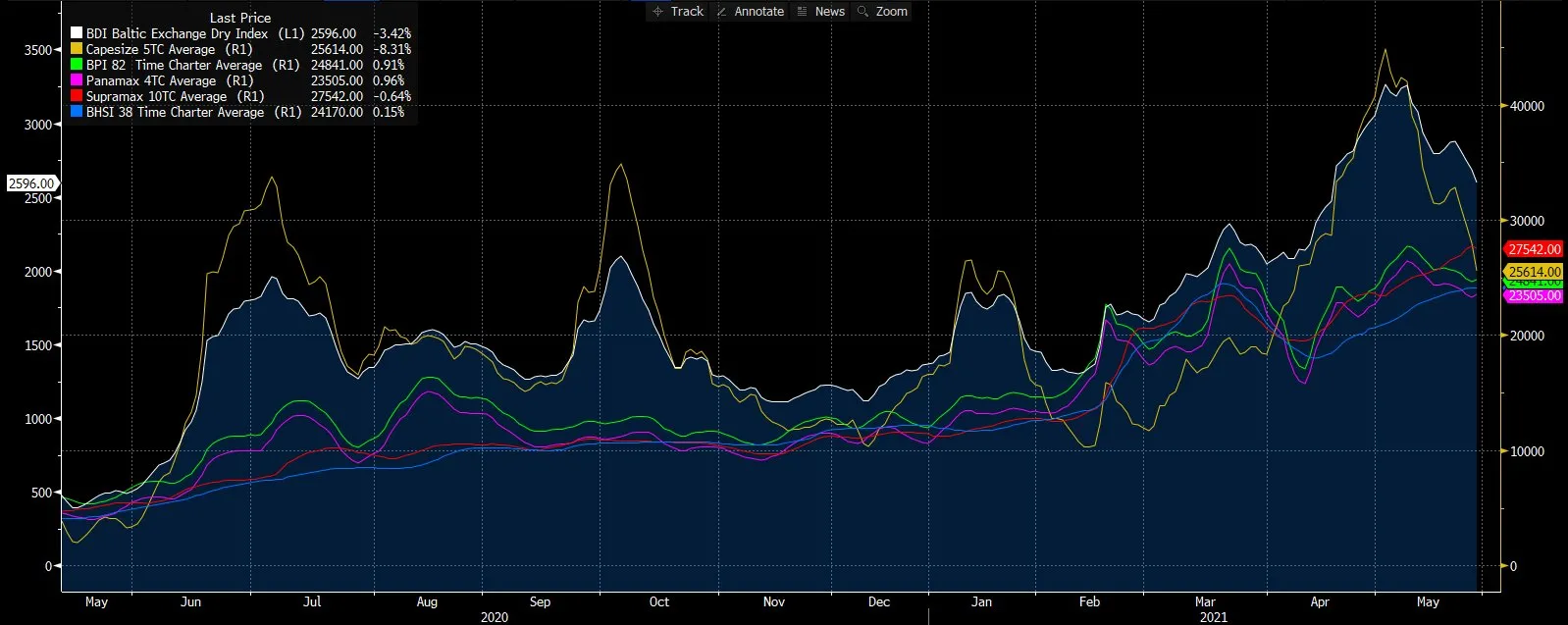Click the 'Last Price' legend header

tap(240, 18)
